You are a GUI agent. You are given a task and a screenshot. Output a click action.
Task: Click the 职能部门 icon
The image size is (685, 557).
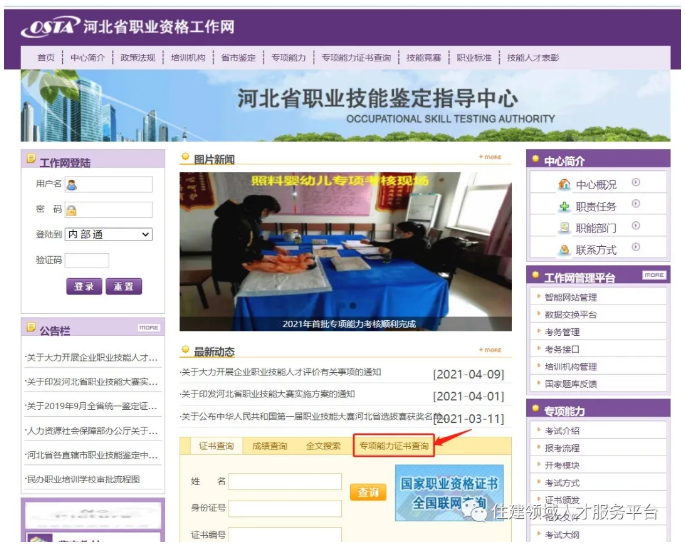[564, 228]
